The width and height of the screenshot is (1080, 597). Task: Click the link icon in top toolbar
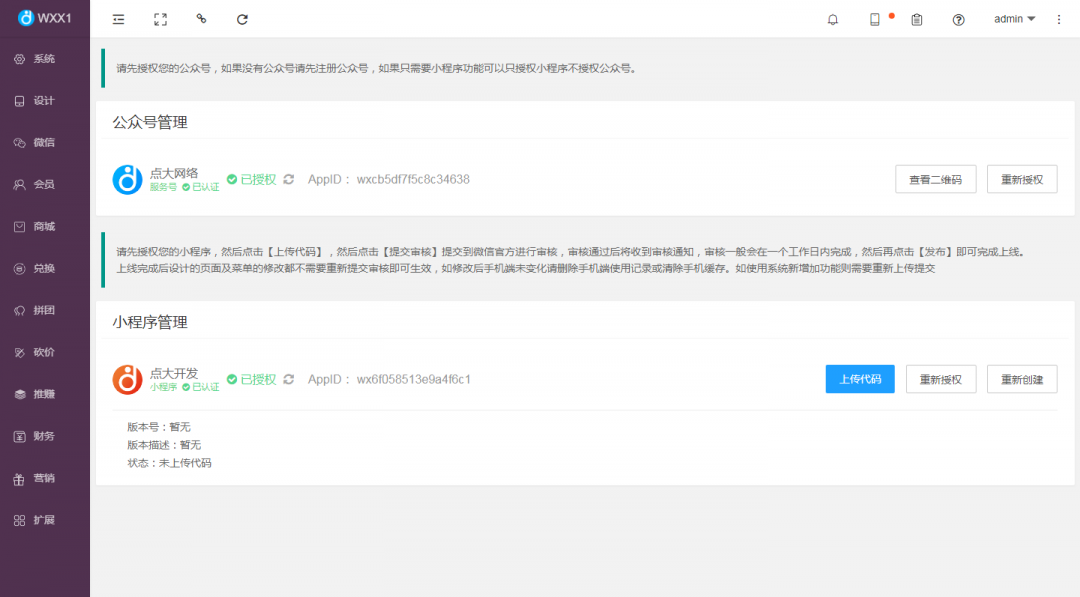(x=201, y=19)
